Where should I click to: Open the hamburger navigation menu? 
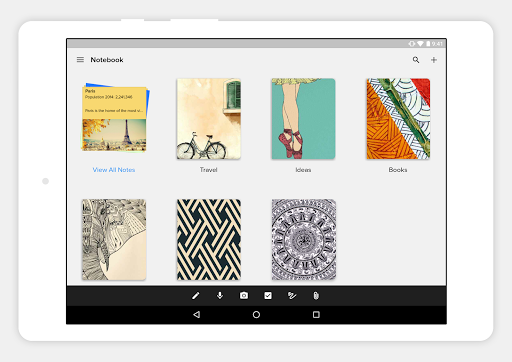point(80,60)
